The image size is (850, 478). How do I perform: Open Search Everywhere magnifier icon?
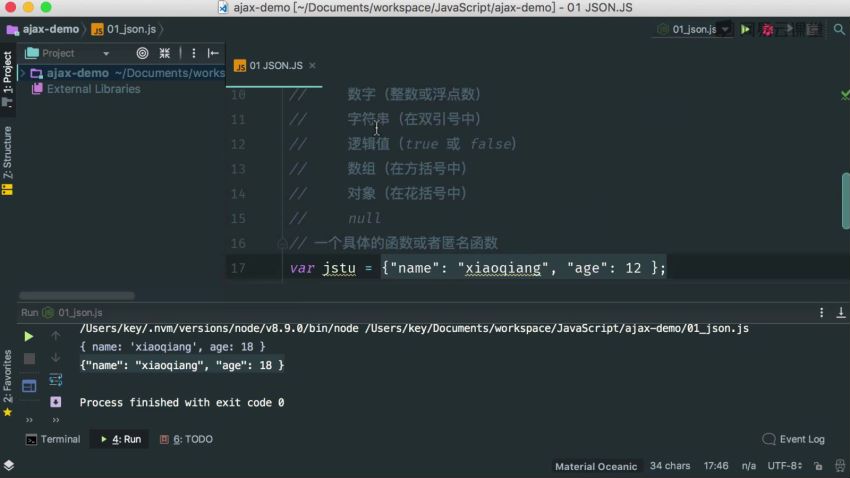click(x=839, y=30)
